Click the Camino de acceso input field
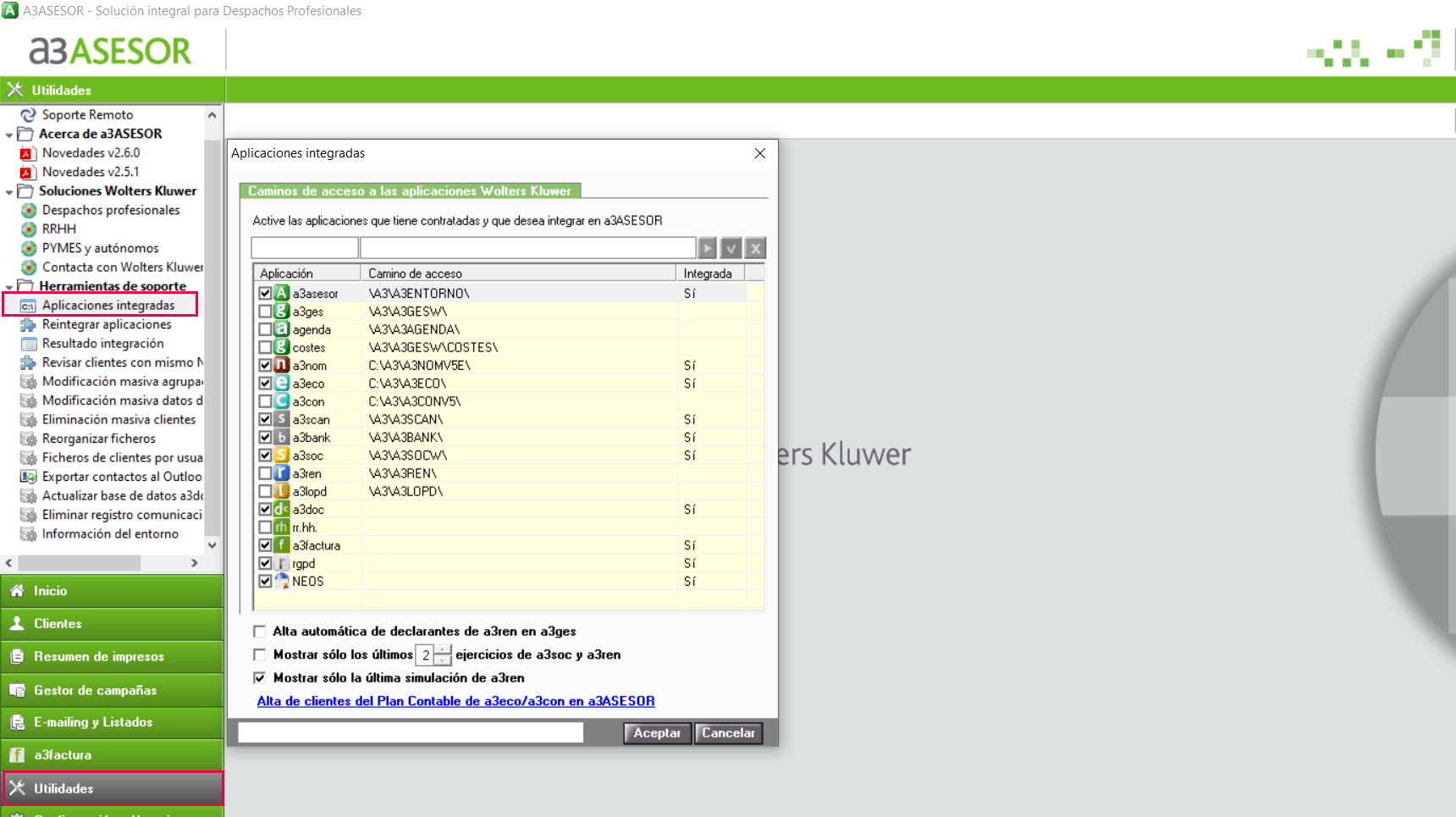Image resolution: width=1456 pixels, height=817 pixels. tap(528, 248)
